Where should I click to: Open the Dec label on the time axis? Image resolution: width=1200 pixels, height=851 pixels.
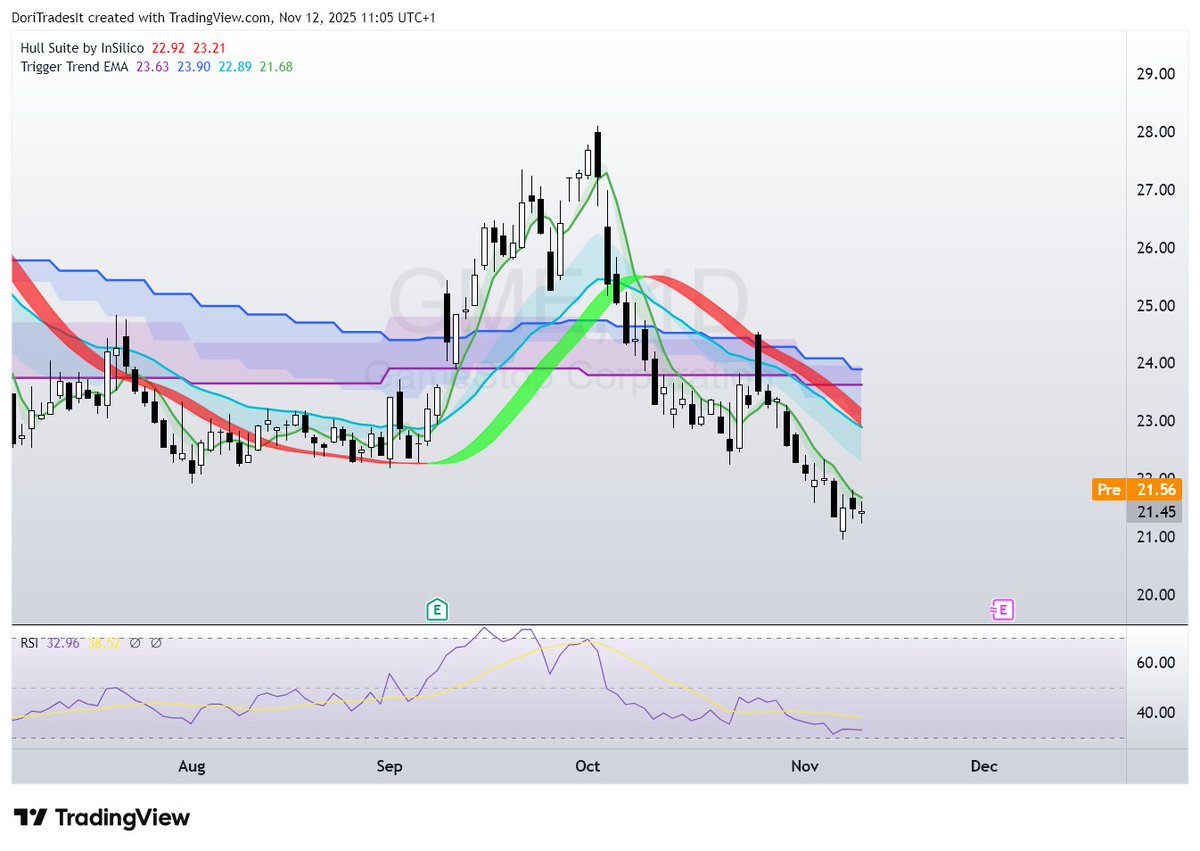(982, 766)
